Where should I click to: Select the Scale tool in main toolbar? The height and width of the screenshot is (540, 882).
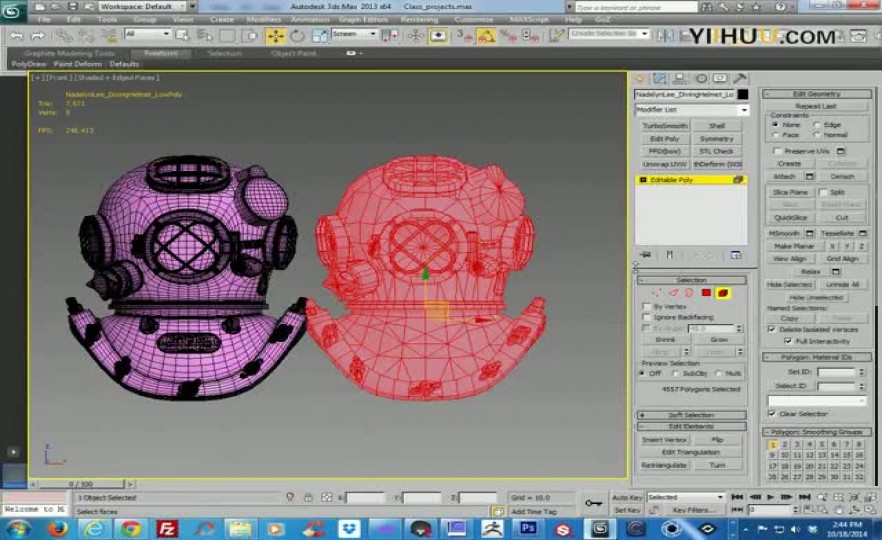[x=319, y=36]
